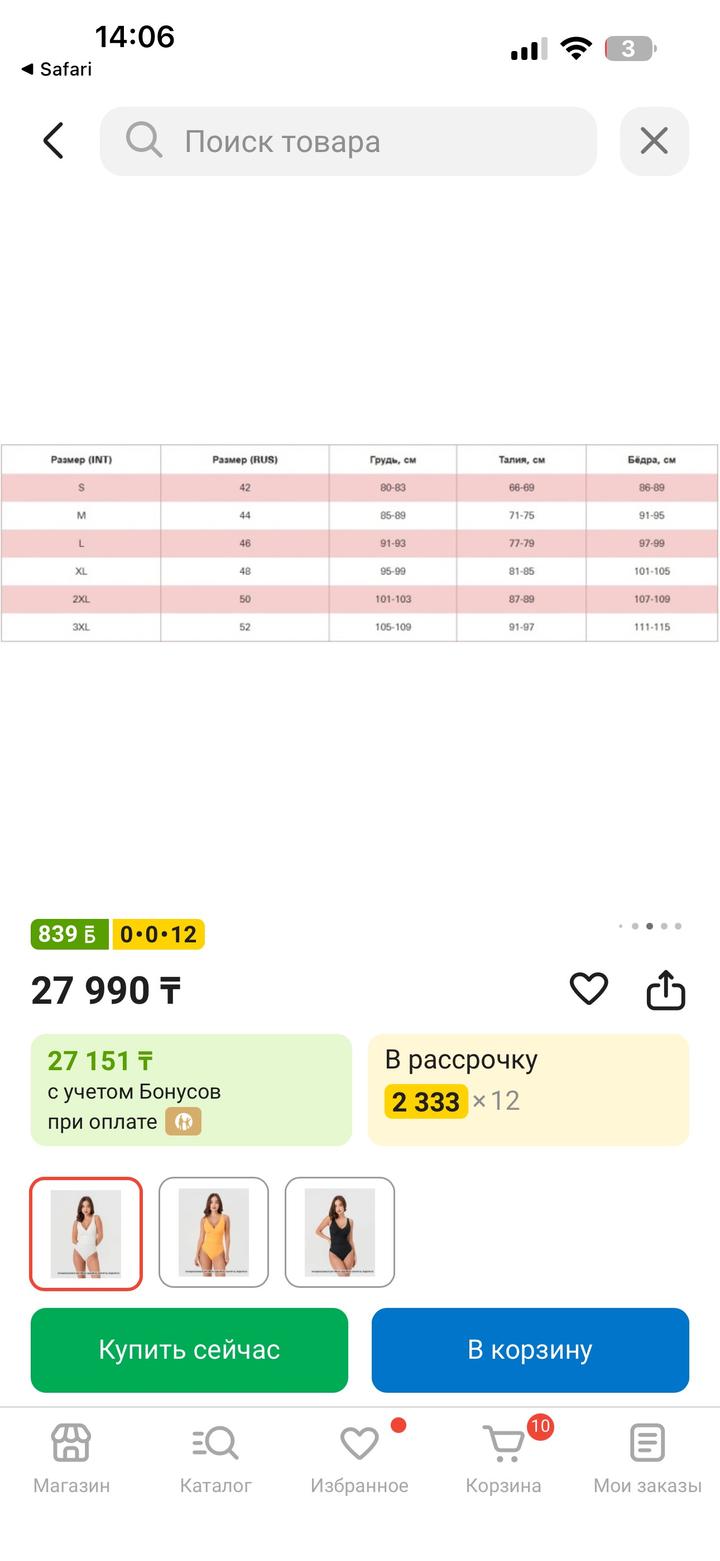The height and width of the screenshot is (1561, 720).
Task: Open the Мои заказы tab
Action: coord(647,1458)
